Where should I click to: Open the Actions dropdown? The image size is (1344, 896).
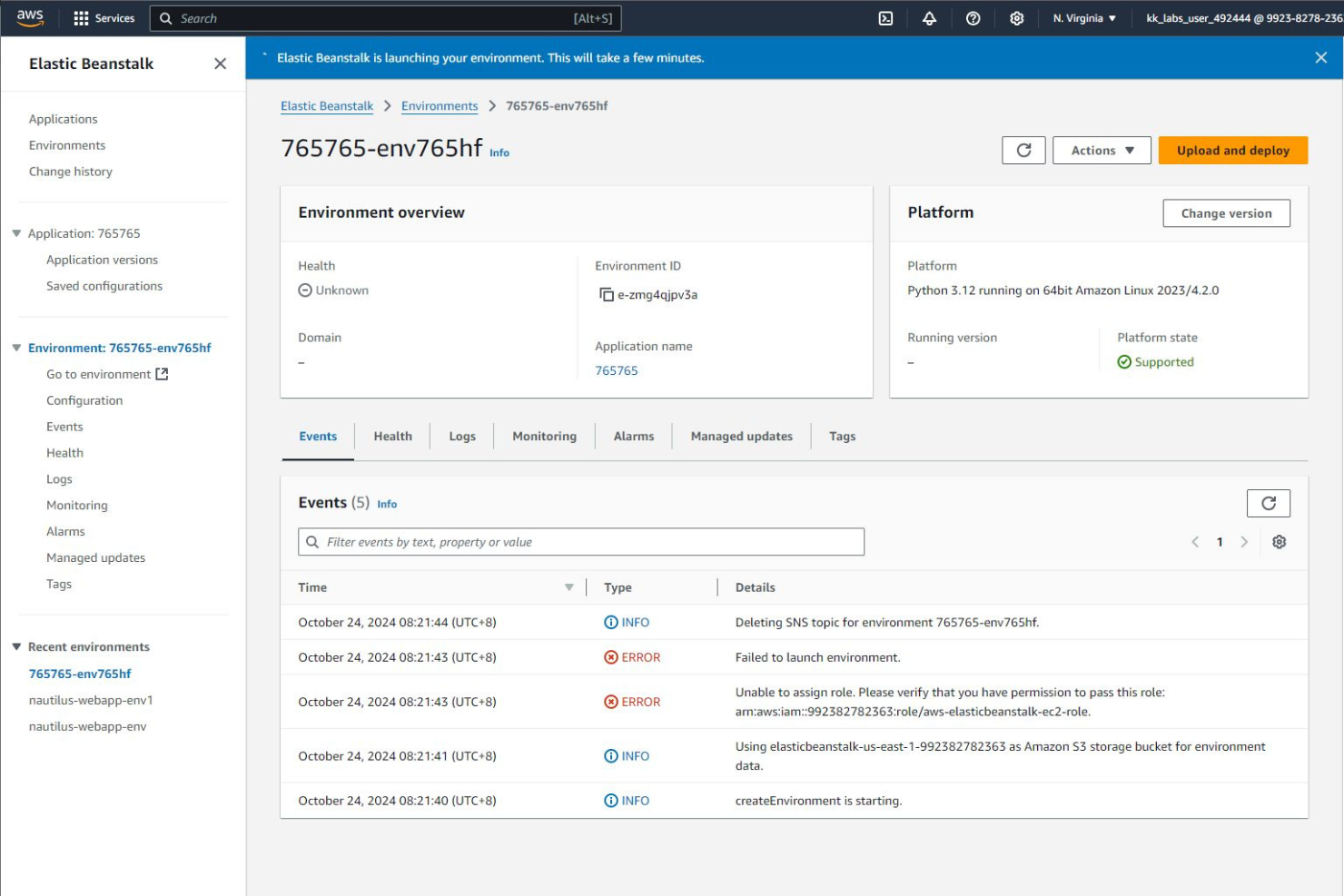tap(1101, 150)
